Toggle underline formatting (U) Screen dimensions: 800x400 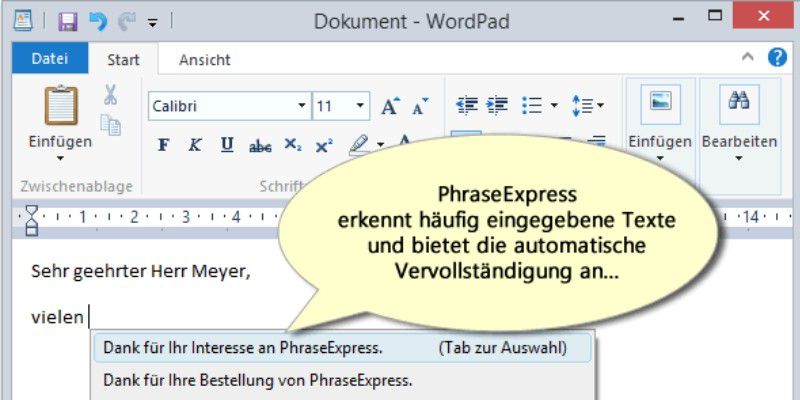227,145
